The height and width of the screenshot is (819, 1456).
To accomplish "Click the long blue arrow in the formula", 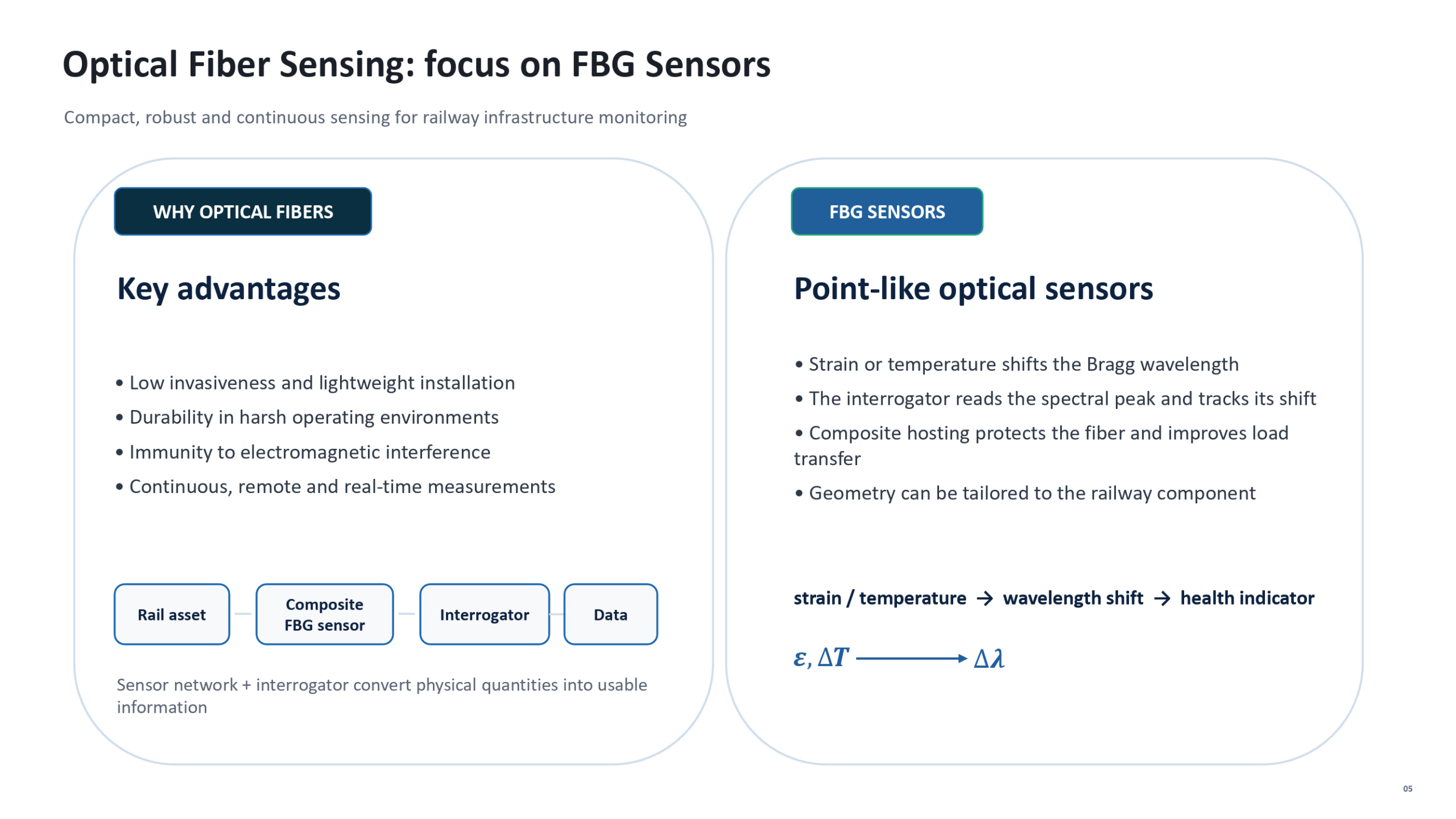I will point(911,659).
